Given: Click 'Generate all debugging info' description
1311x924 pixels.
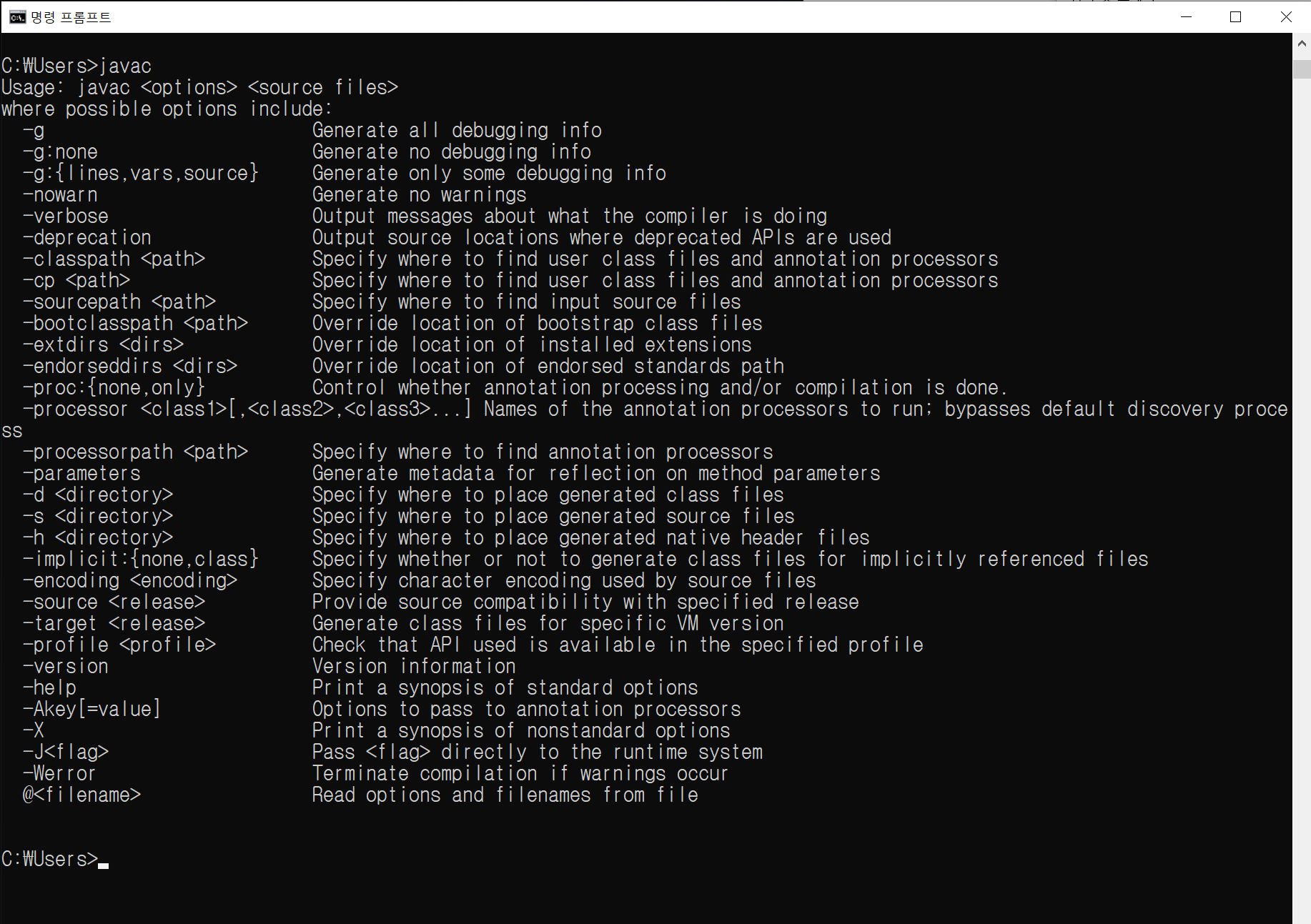Looking at the screenshot, I should pos(457,131).
